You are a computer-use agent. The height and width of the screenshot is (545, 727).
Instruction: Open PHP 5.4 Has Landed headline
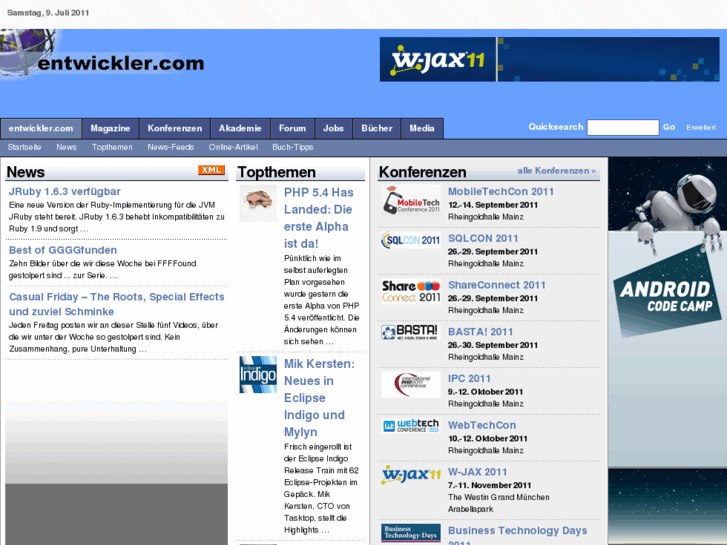(319, 218)
